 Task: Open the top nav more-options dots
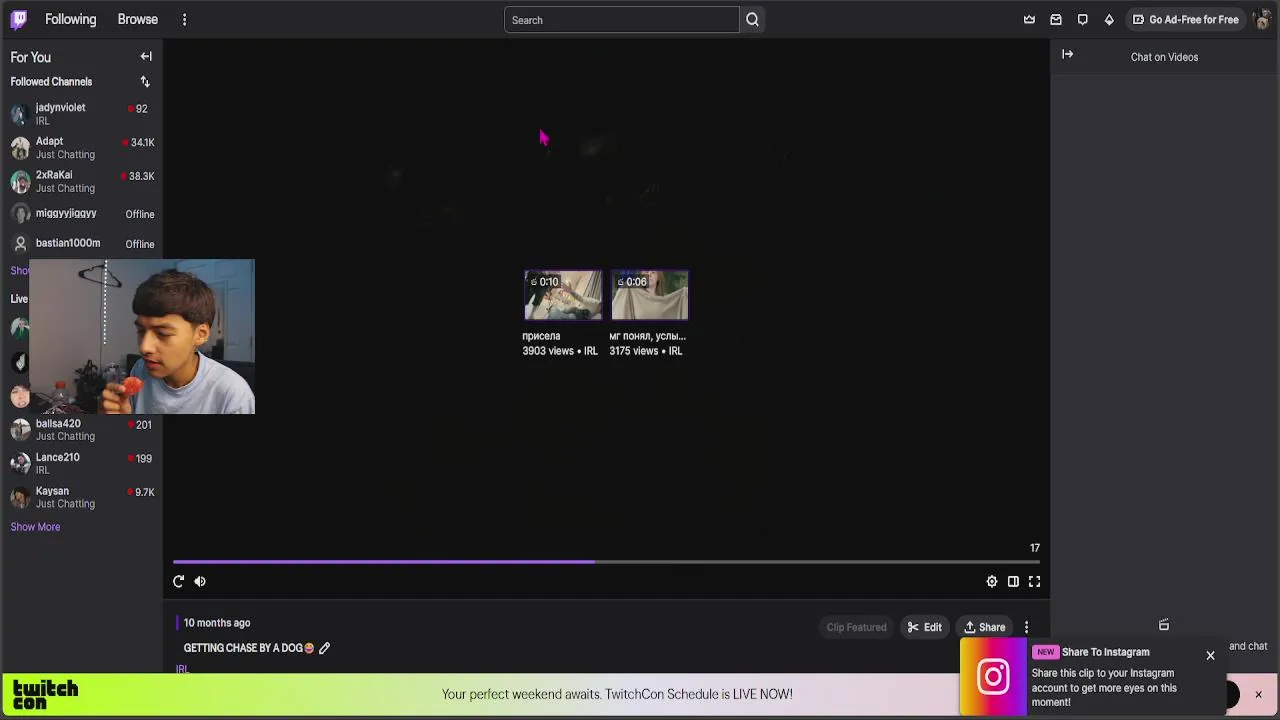tap(184, 19)
